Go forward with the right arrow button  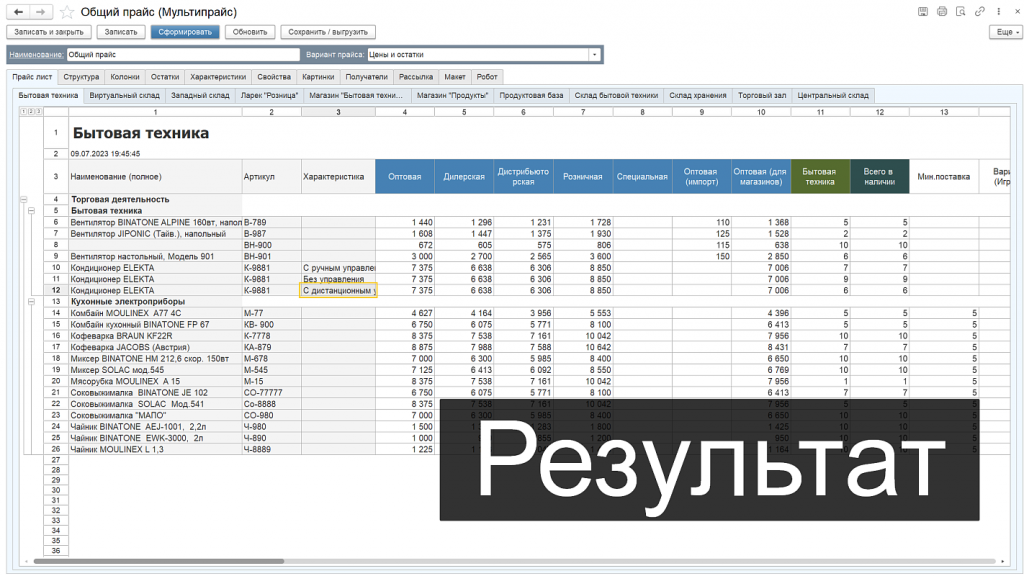pyautogui.click(x=40, y=12)
